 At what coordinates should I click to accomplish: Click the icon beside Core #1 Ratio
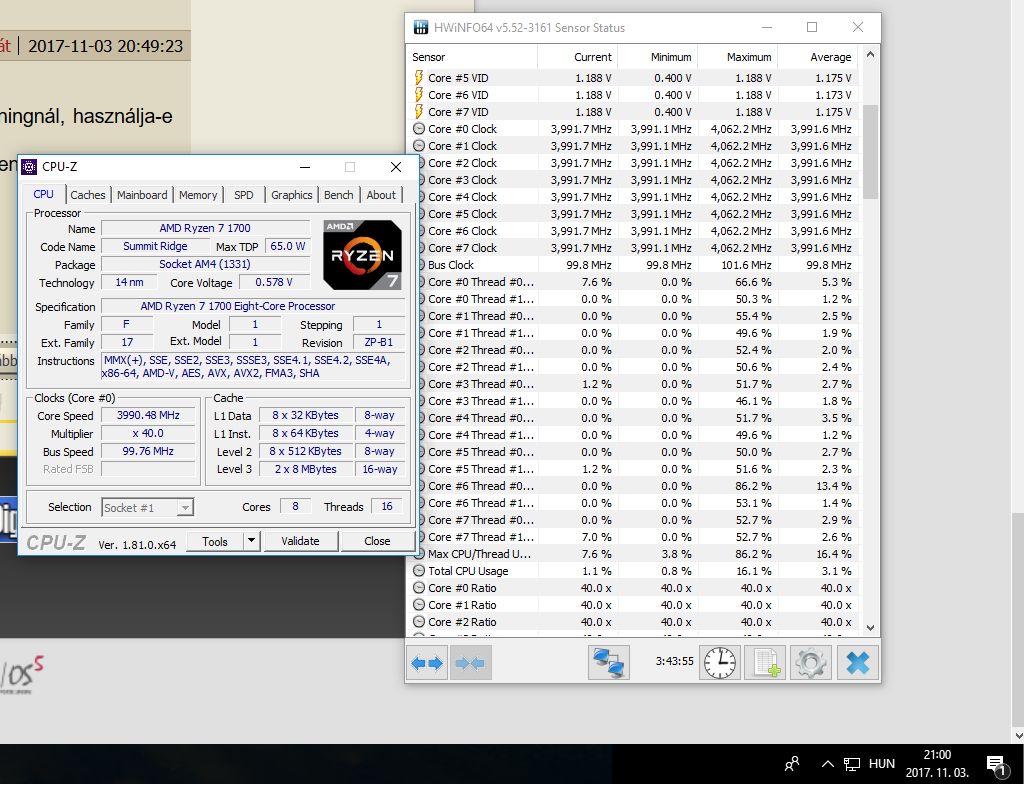tap(419, 604)
